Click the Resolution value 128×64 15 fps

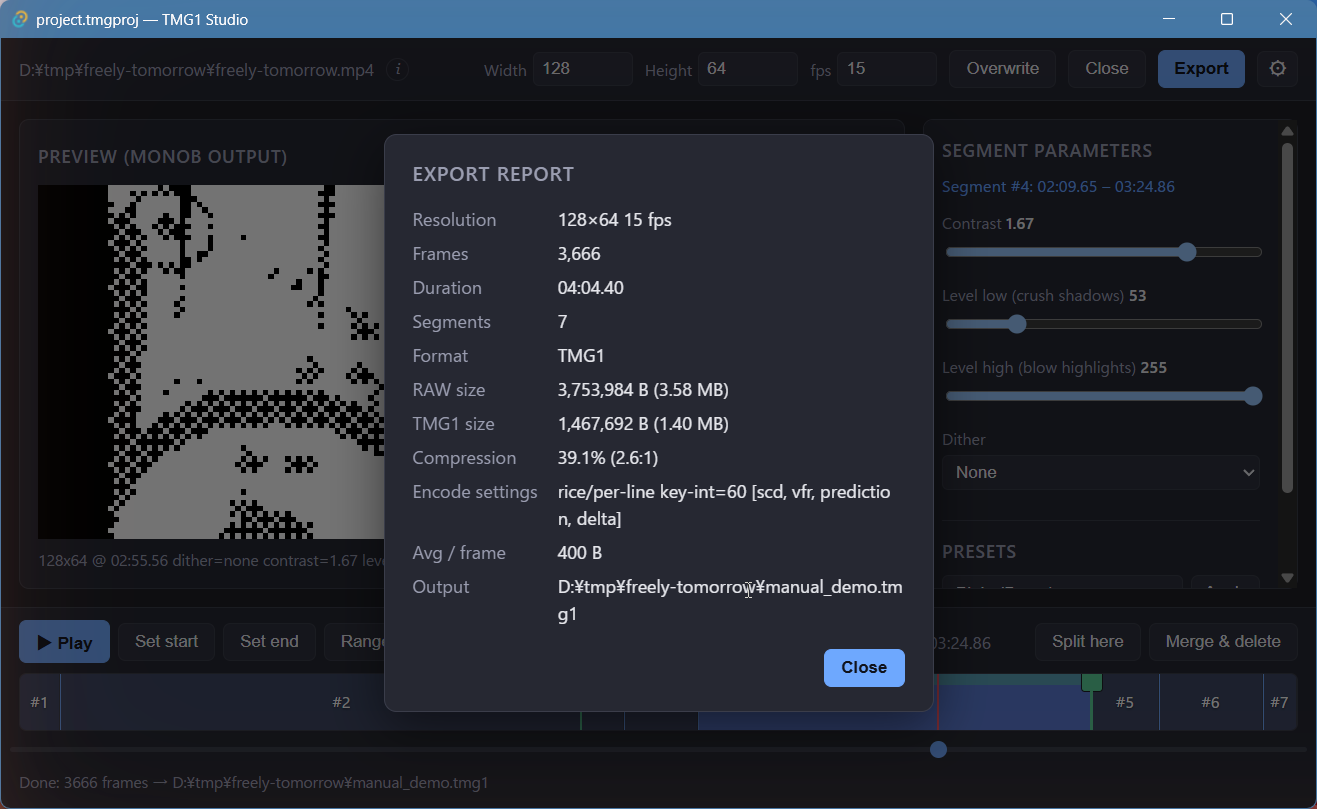[x=615, y=220]
